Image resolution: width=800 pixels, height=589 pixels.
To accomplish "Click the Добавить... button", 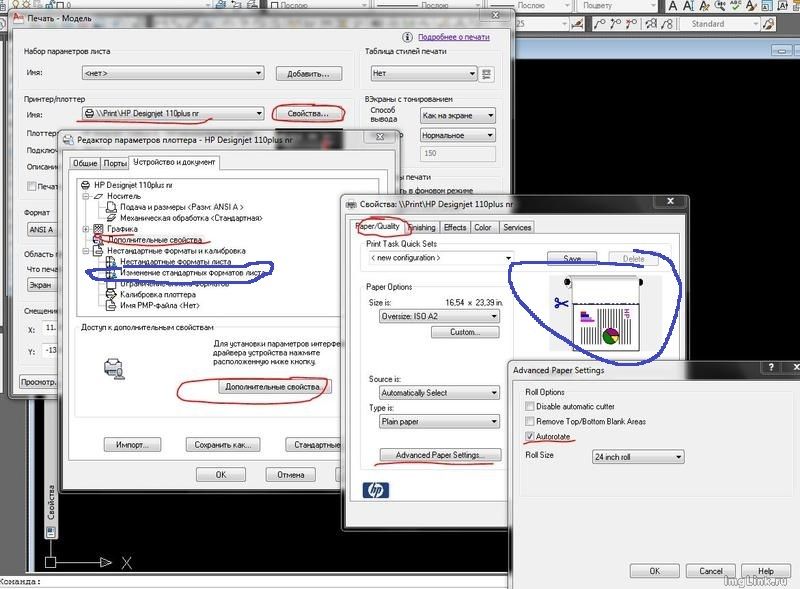I will [x=308, y=73].
